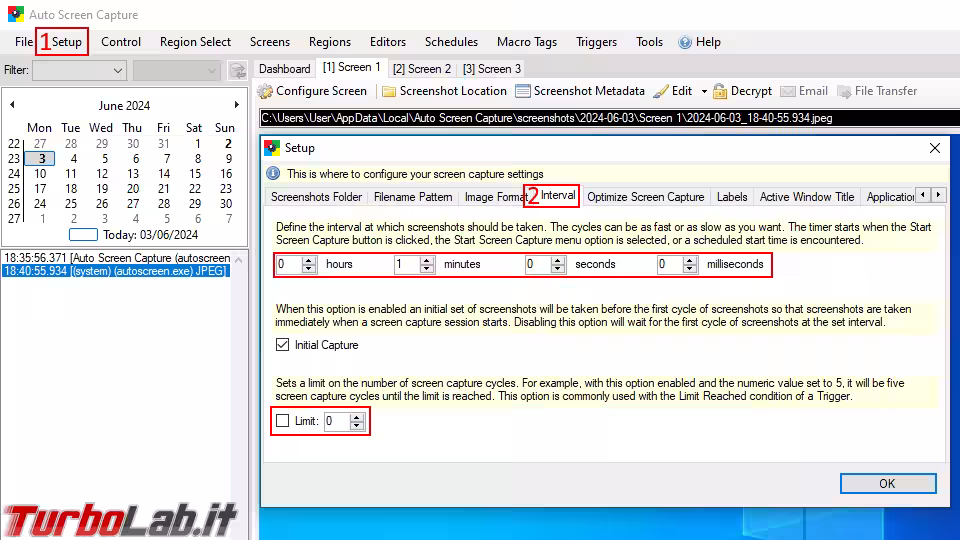The height and width of the screenshot is (540, 960).
Task: Decrease the Limit value
Action: coord(357,426)
